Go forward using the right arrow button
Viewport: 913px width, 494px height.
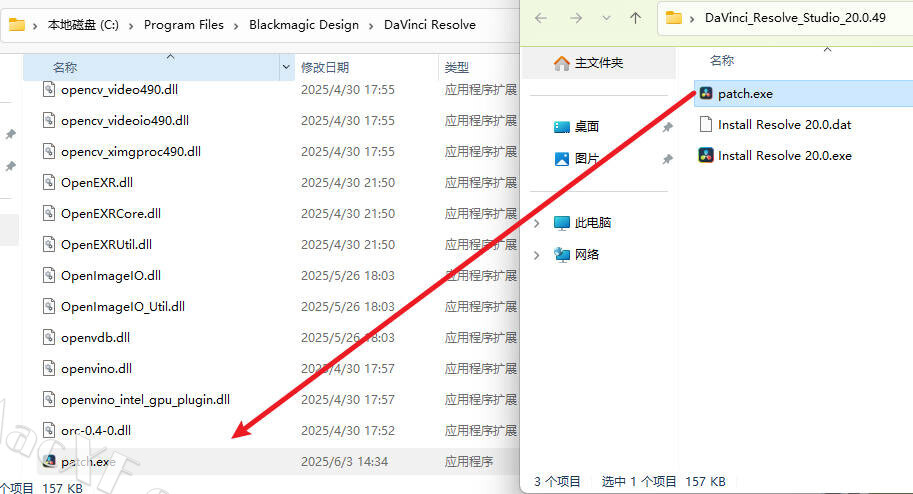tap(576, 18)
